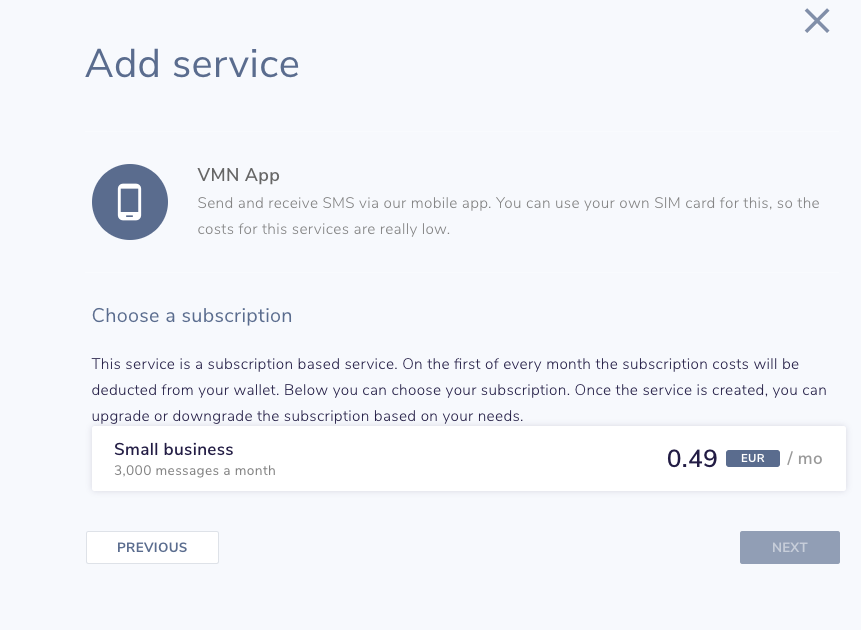Click the subscription explanation paragraph

[x=459, y=389]
